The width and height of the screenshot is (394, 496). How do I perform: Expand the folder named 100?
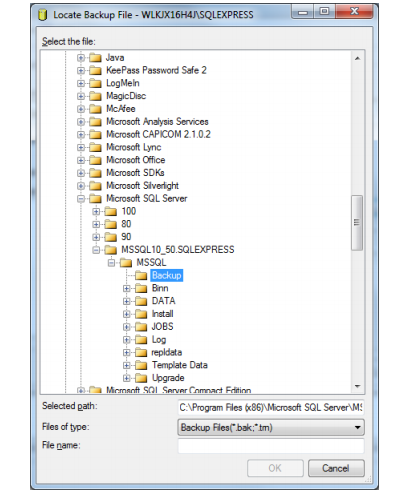click(96, 212)
